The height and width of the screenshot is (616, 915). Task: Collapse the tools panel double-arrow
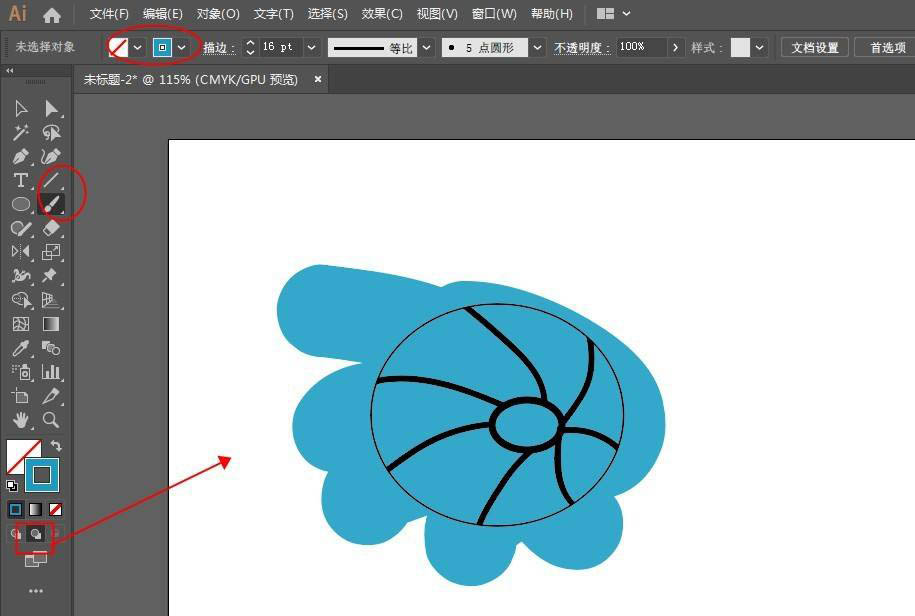pyautogui.click(x=9, y=71)
